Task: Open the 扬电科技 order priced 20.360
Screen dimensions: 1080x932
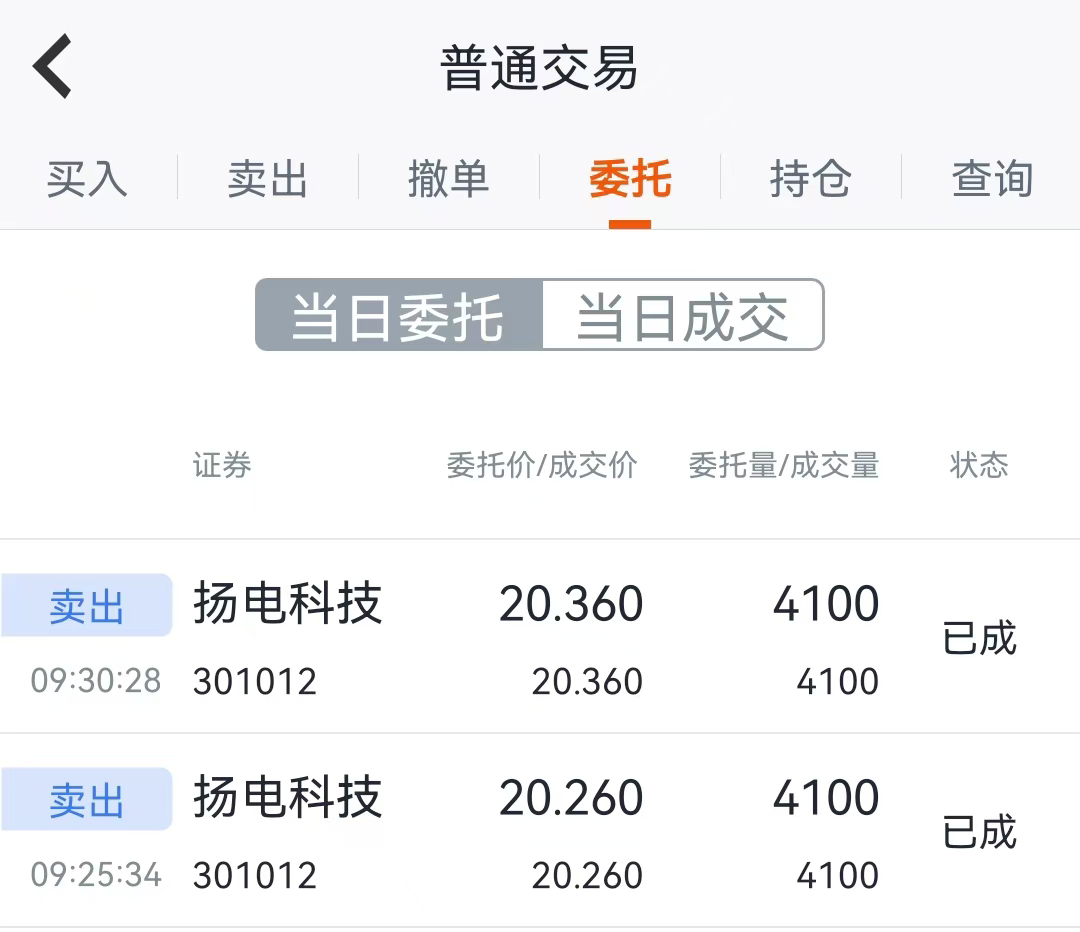Action: 540,636
